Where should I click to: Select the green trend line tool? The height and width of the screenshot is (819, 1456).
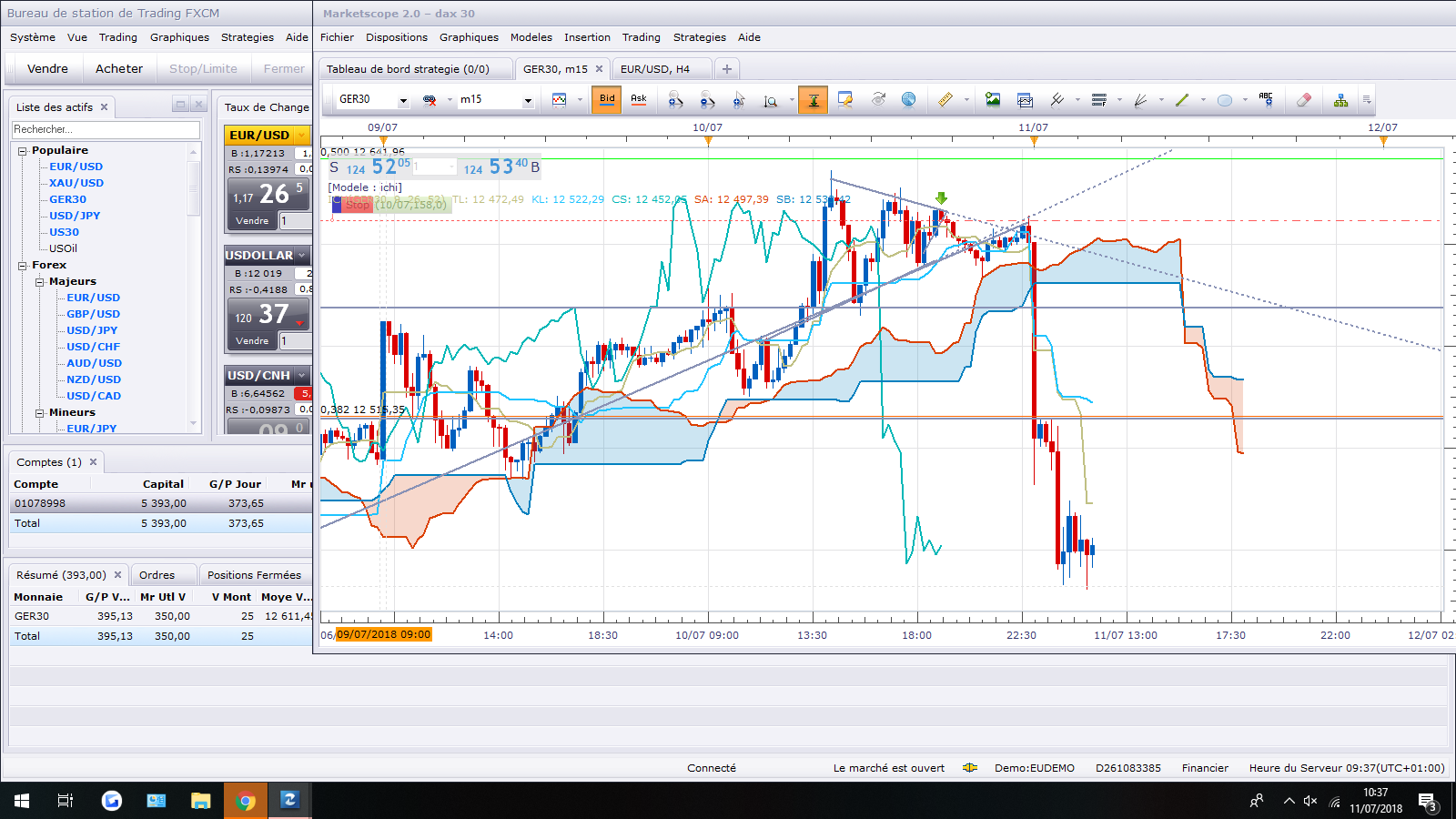click(1183, 100)
